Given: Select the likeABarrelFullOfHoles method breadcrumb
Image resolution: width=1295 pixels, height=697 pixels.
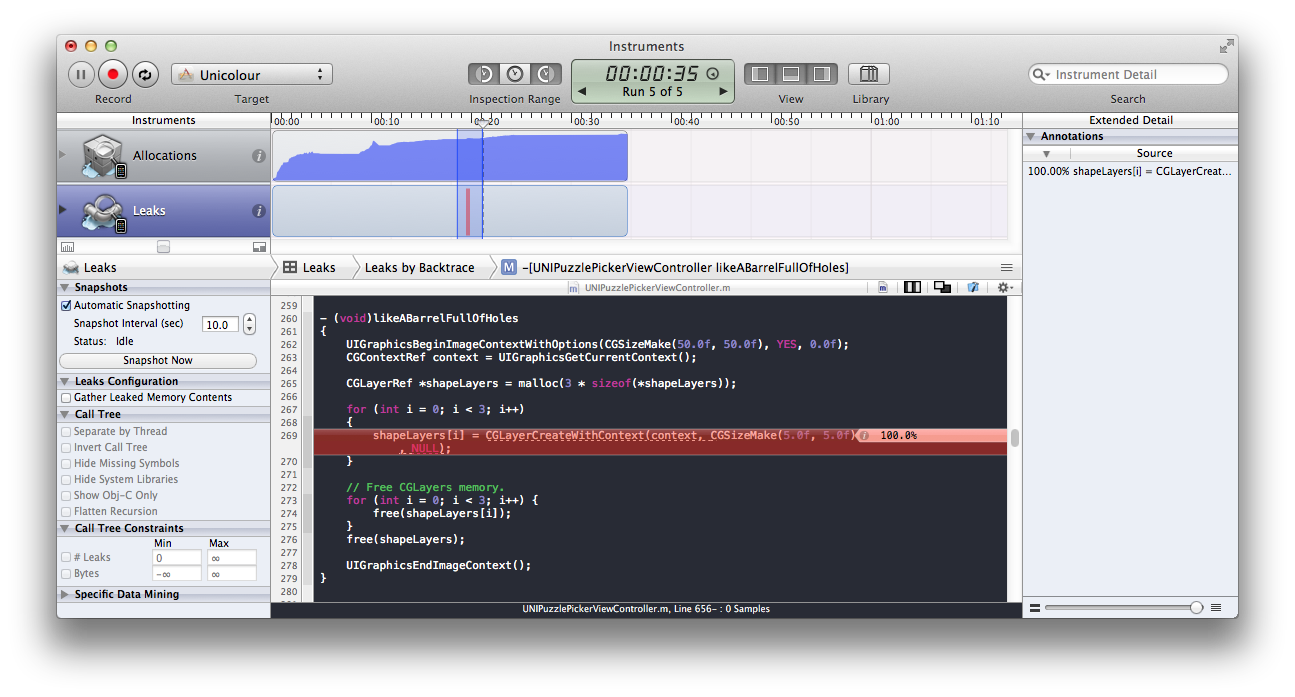Looking at the screenshot, I should [x=675, y=268].
